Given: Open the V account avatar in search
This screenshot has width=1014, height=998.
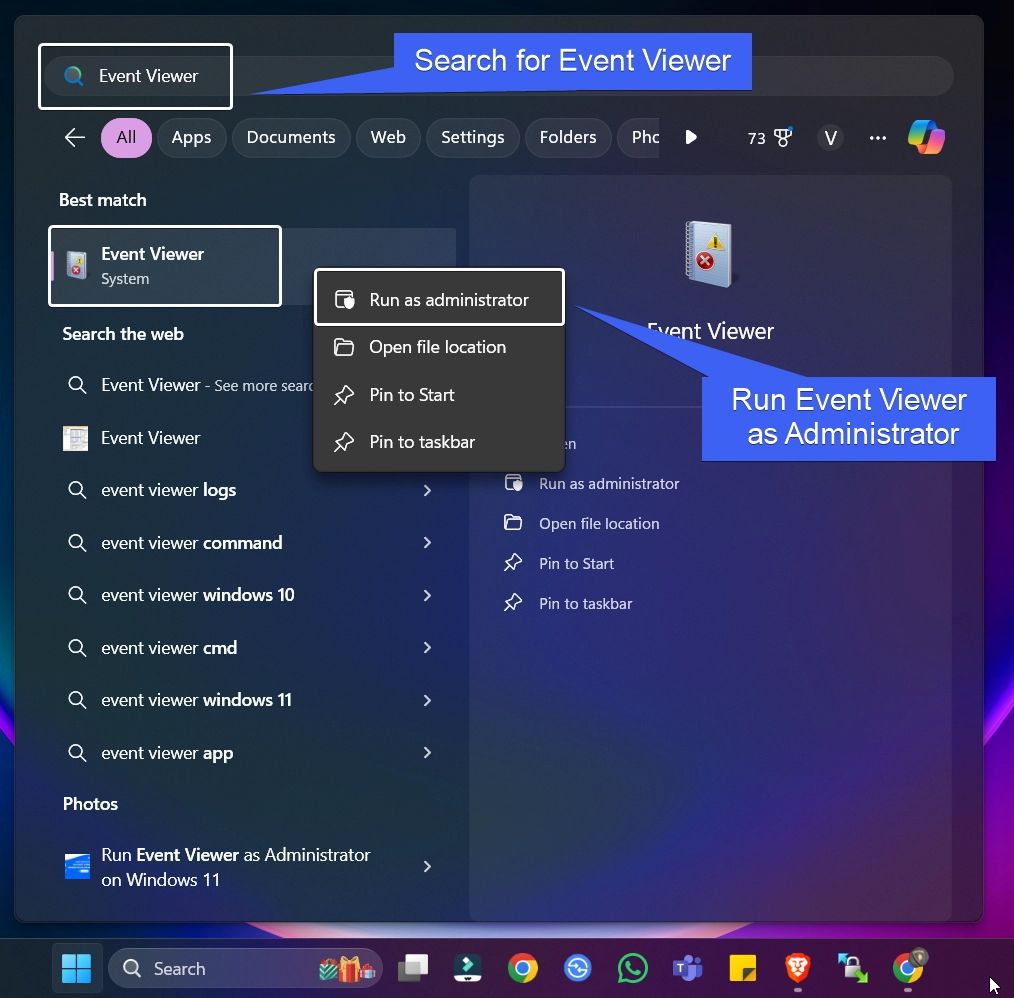Looking at the screenshot, I should 830,137.
